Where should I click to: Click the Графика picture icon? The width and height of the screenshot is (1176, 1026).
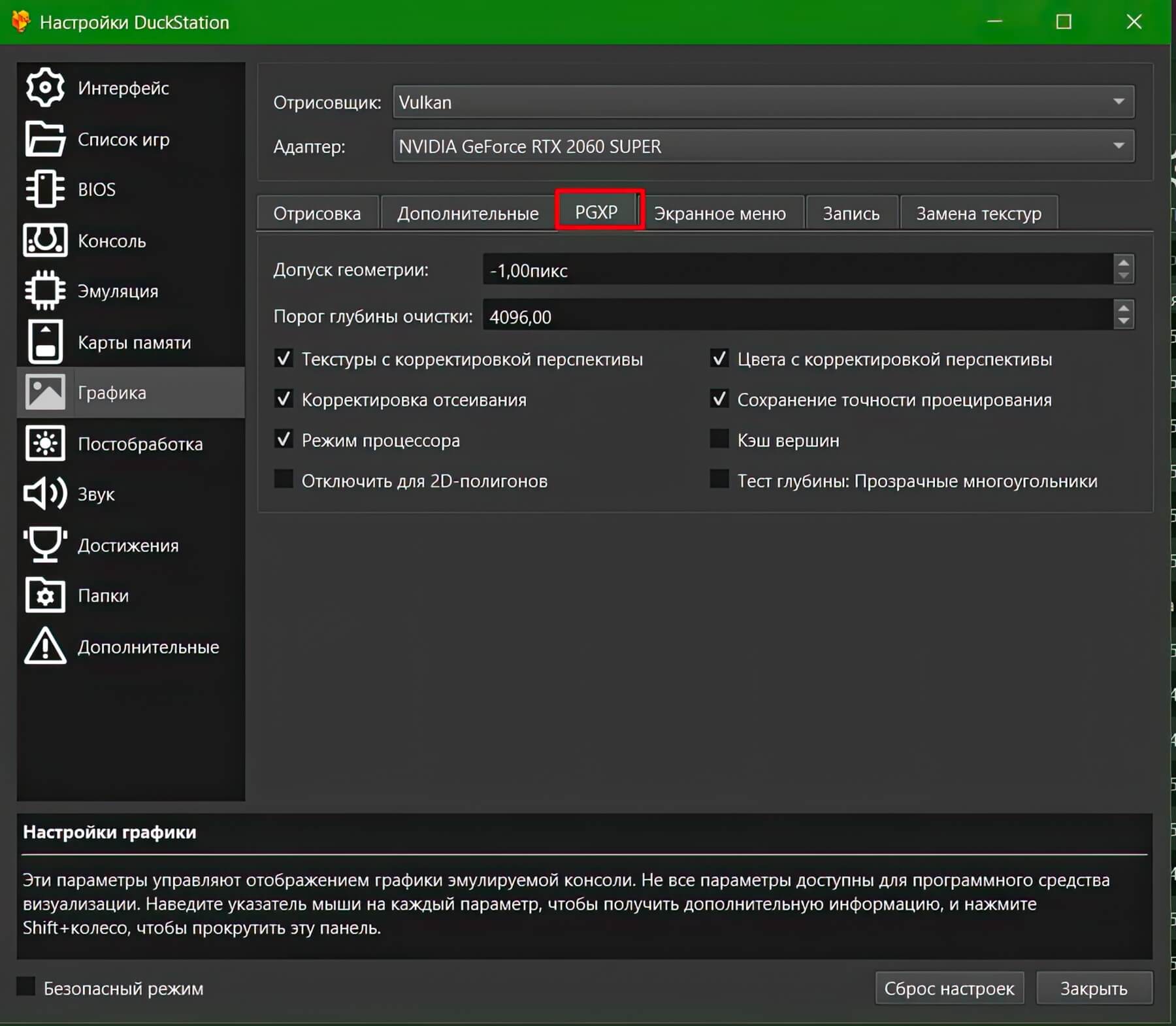coord(45,392)
